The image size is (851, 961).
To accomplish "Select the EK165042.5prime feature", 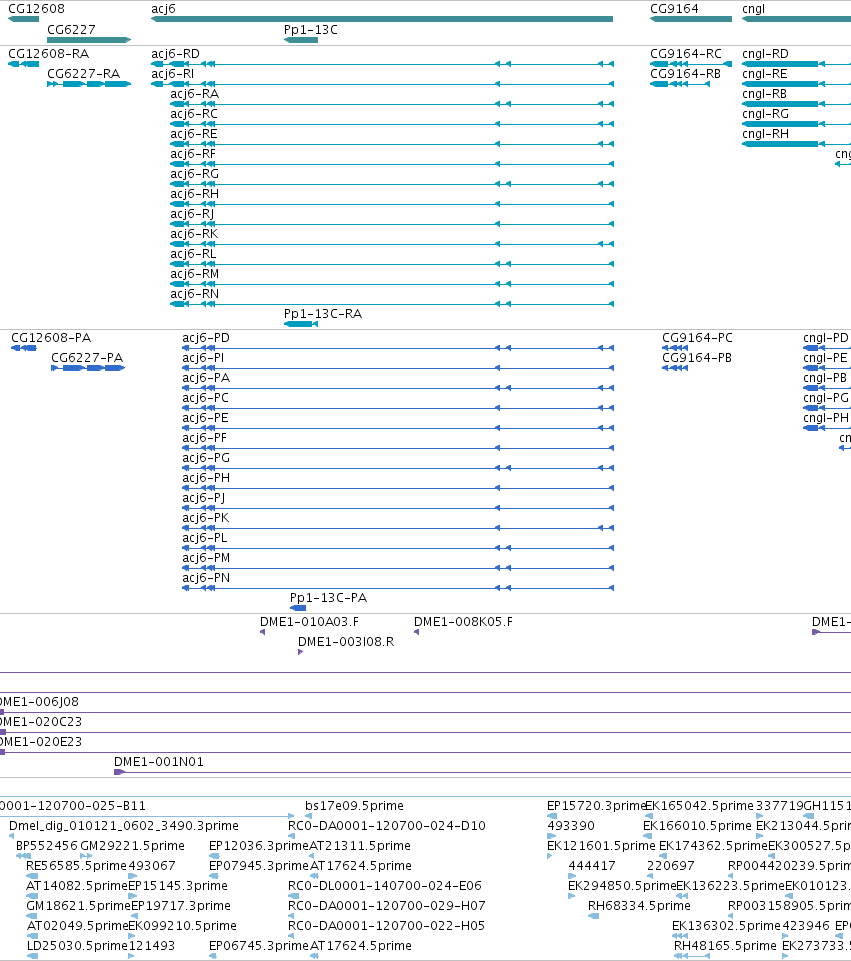I will coord(649,816).
